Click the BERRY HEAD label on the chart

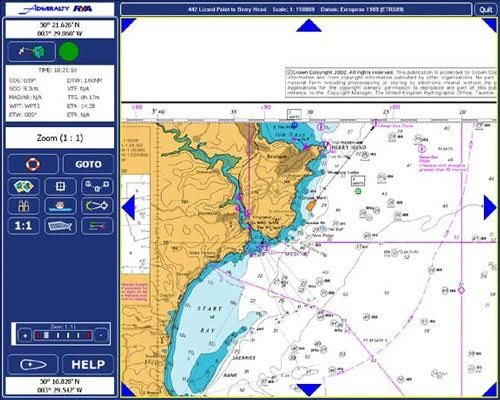[349, 147]
